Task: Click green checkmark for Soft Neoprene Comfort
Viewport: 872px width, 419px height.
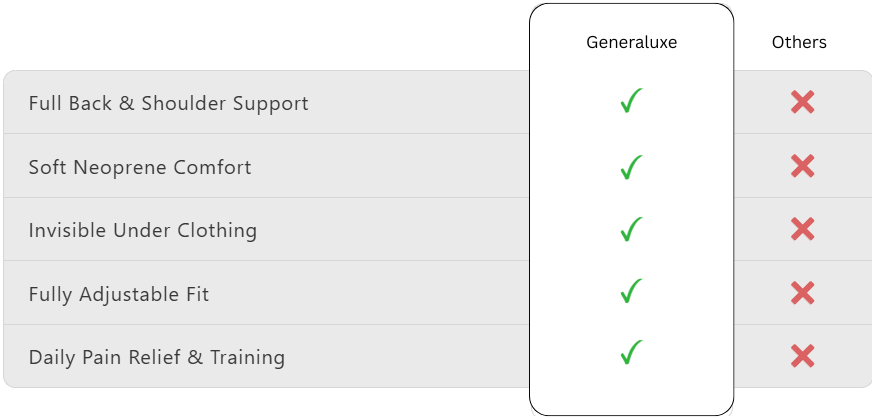Action: click(x=631, y=167)
